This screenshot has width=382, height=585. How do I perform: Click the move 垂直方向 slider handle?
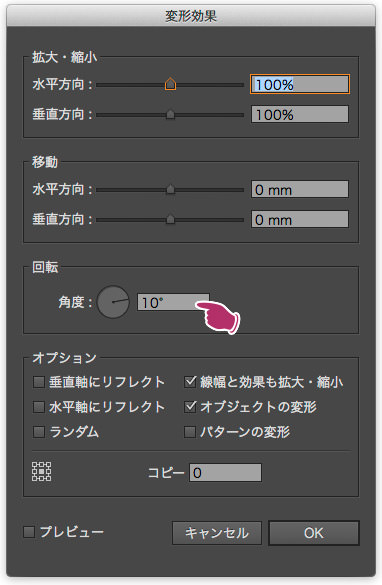point(170,219)
